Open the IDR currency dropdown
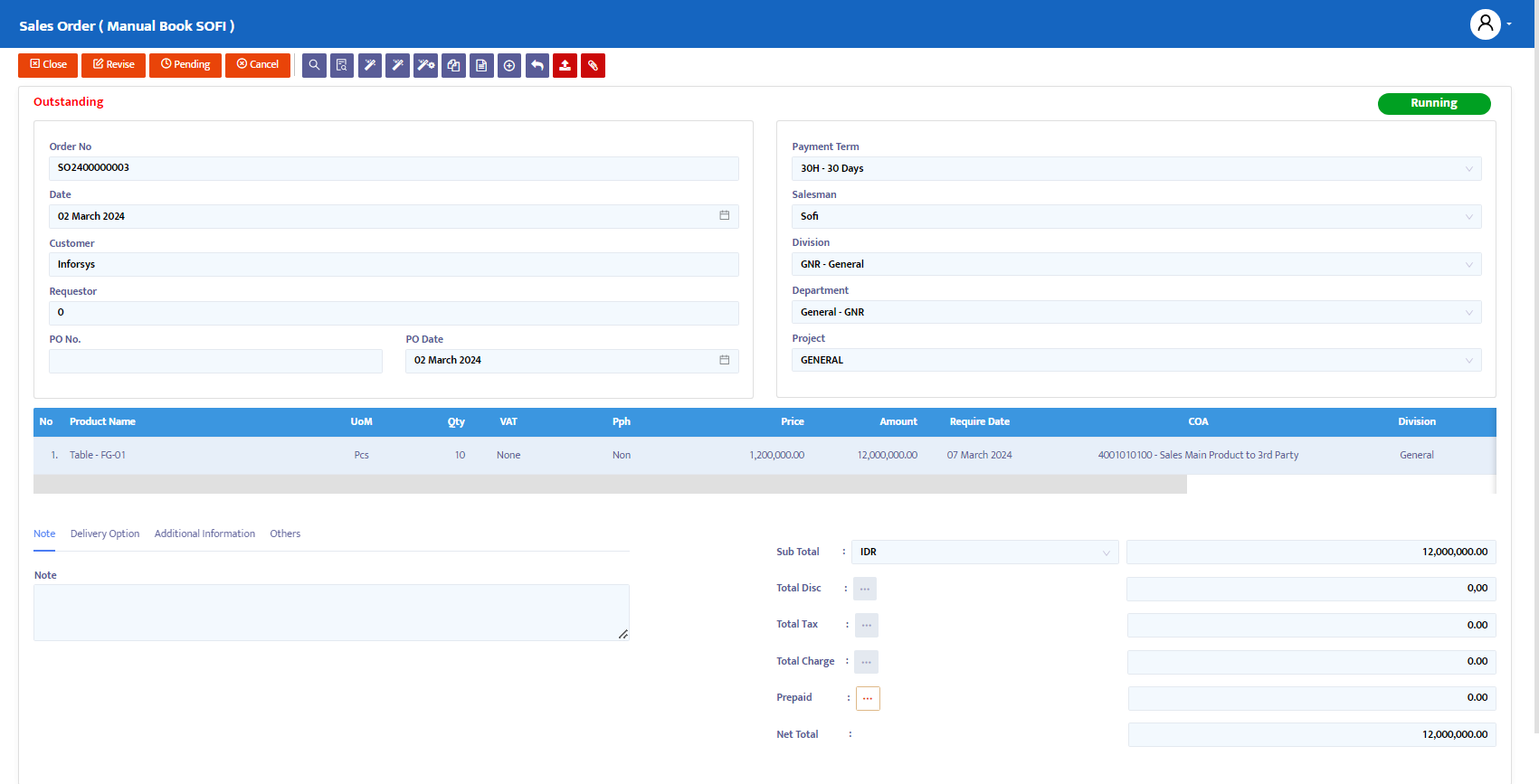 (x=985, y=553)
